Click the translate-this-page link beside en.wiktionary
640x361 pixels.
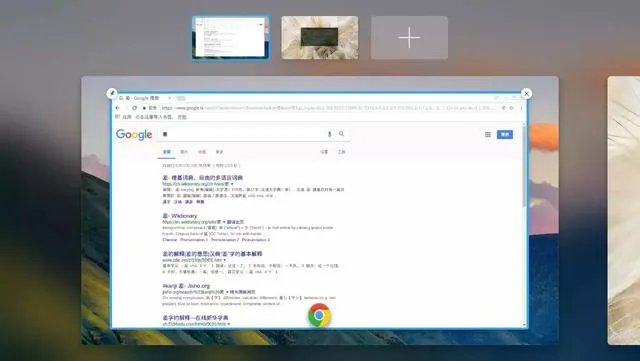point(236,222)
